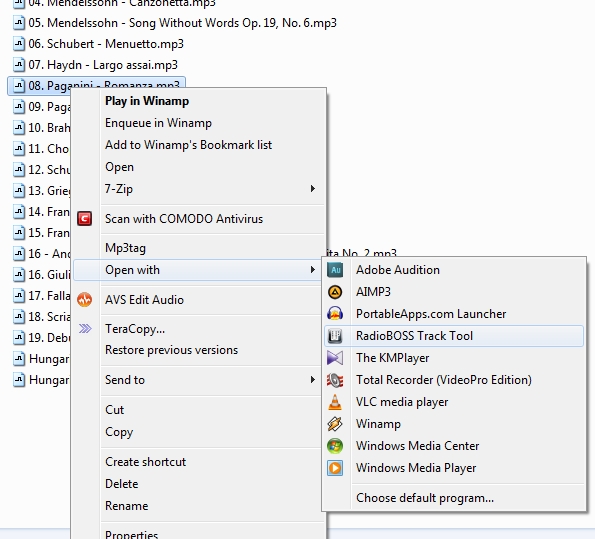Select file name 04. Mendelssohn - Canzonetta.mp3
Viewport: 595px width, 539px height.
(x=122, y=3)
